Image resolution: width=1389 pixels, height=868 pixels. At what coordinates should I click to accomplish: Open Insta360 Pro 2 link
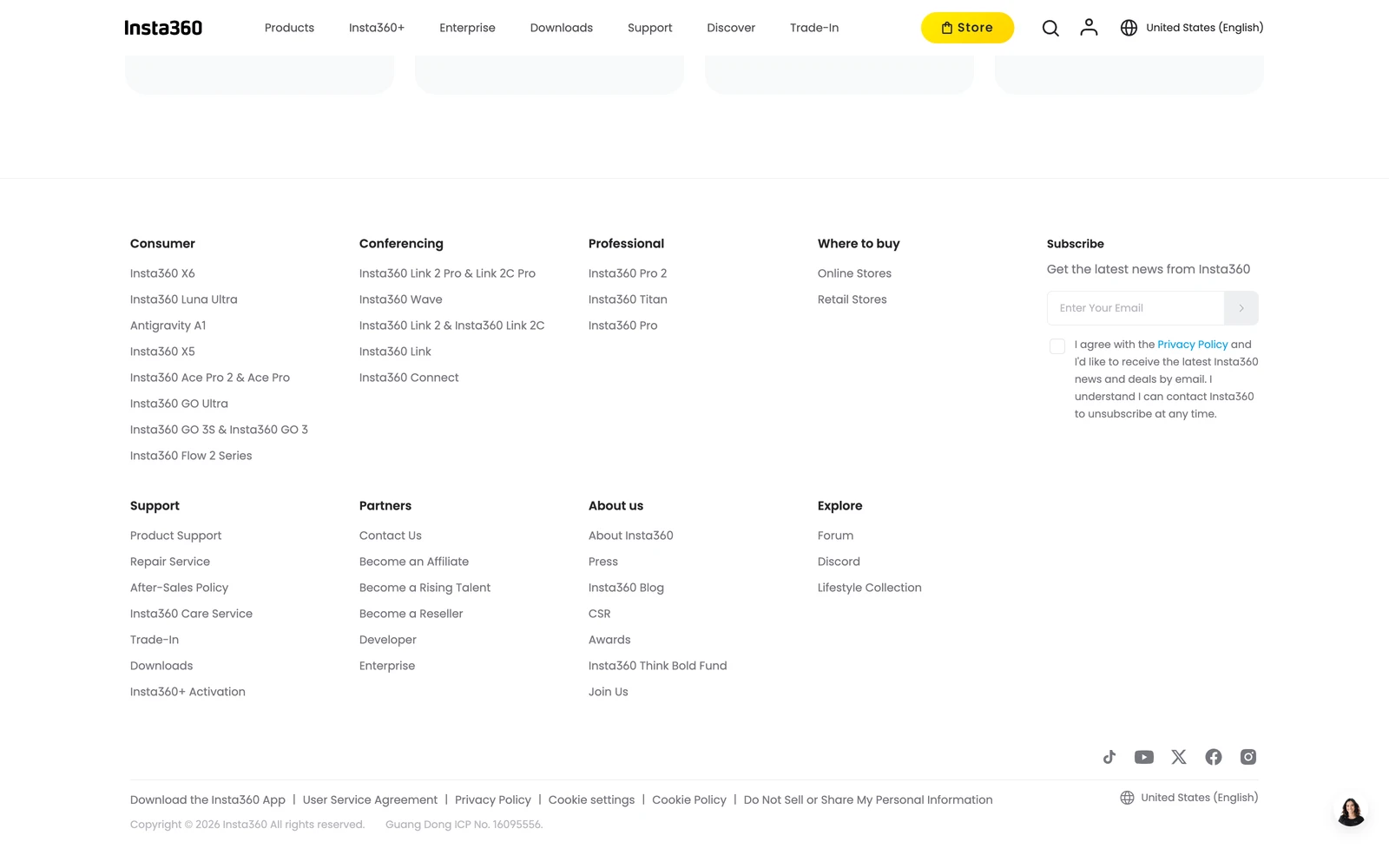[x=628, y=273]
